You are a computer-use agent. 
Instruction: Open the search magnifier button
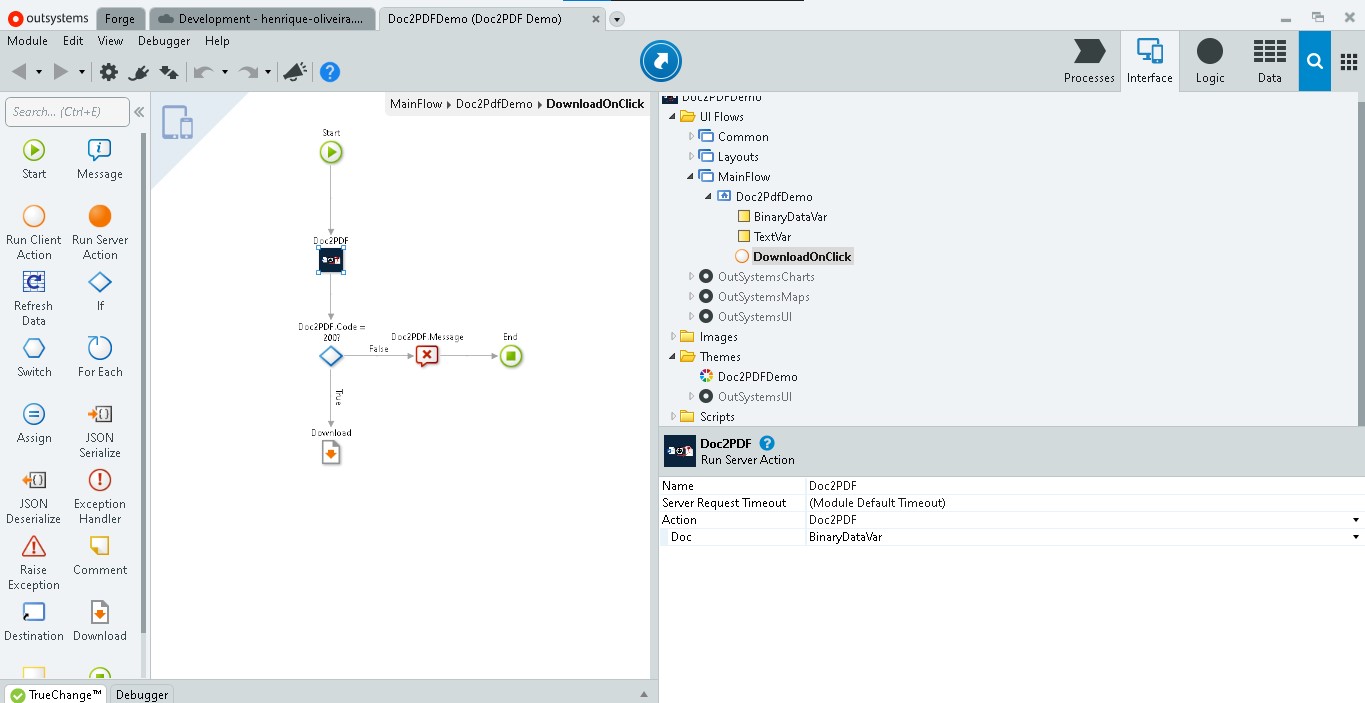(x=1315, y=61)
